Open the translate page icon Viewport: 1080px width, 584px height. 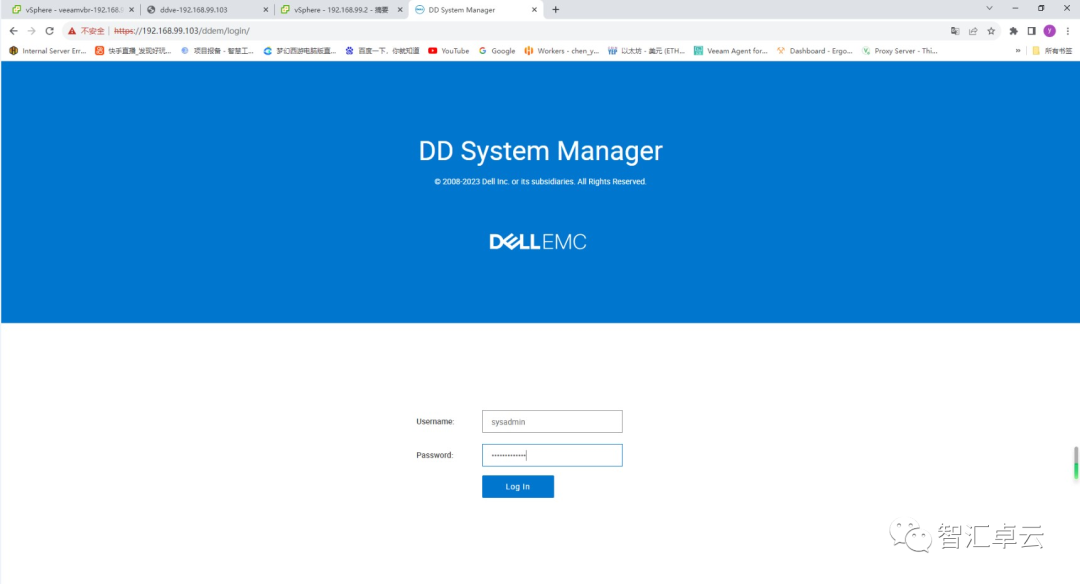[955, 31]
